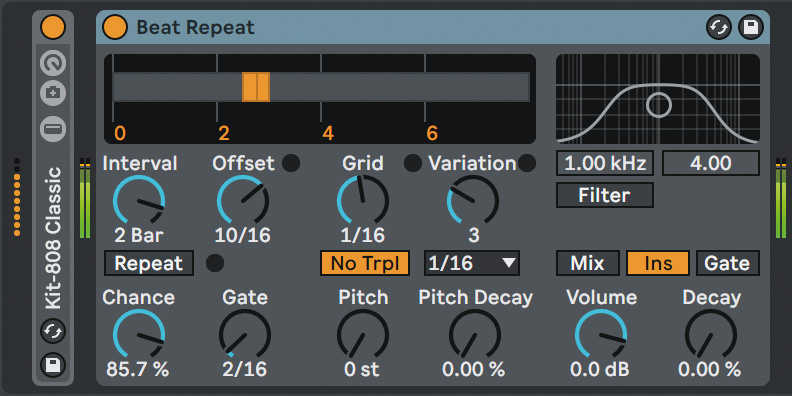
Task: Enable the Repeat button
Action: tap(148, 263)
